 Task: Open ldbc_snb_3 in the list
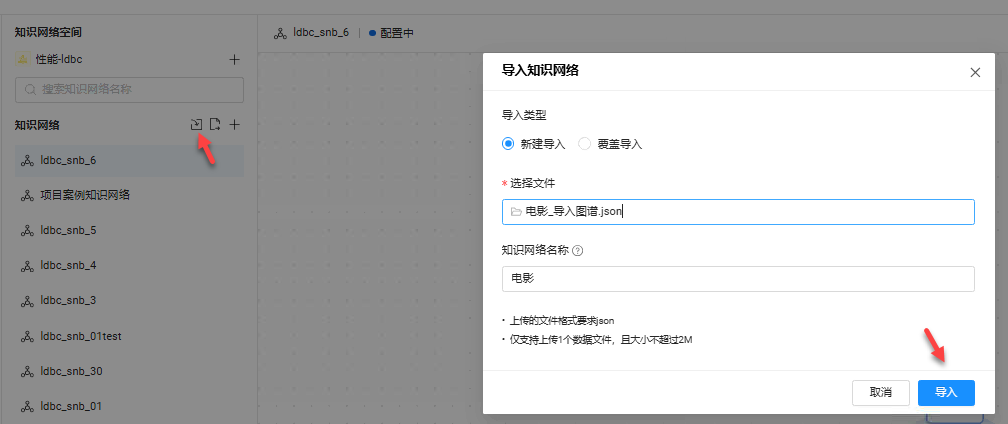(x=129, y=301)
